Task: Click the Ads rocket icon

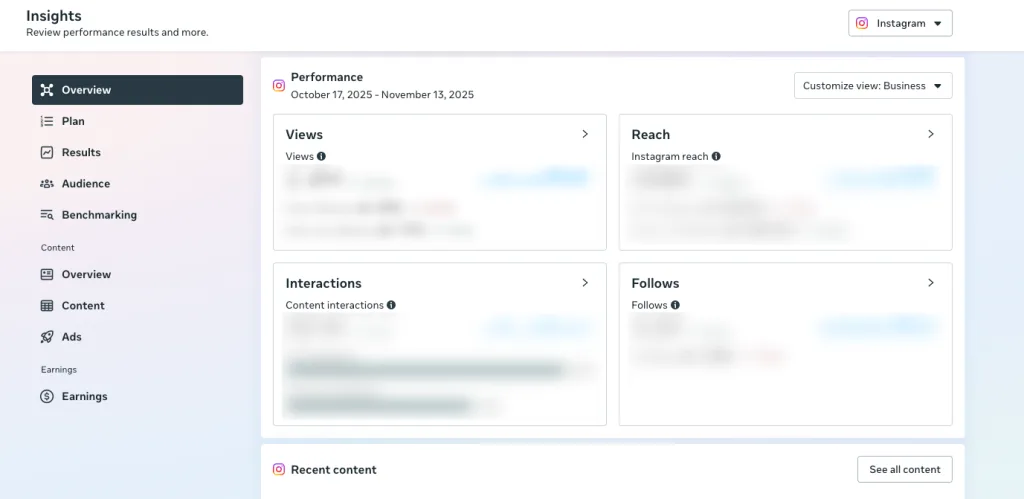Action: coord(47,337)
